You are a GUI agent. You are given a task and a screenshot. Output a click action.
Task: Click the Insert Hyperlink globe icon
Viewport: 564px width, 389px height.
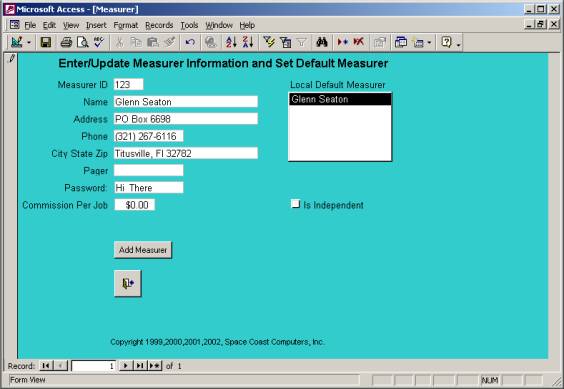(211, 42)
